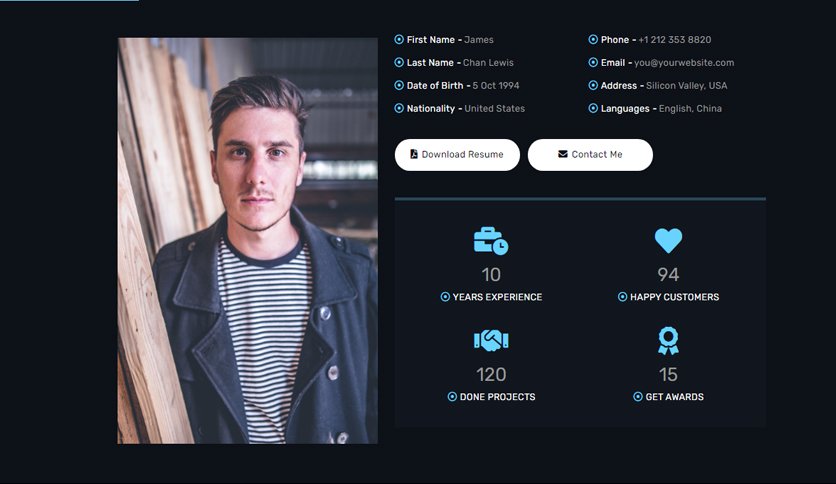Click the email you@yourwebsite.com
Viewport: 836px width, 484px height.
(x=684, y=62)
